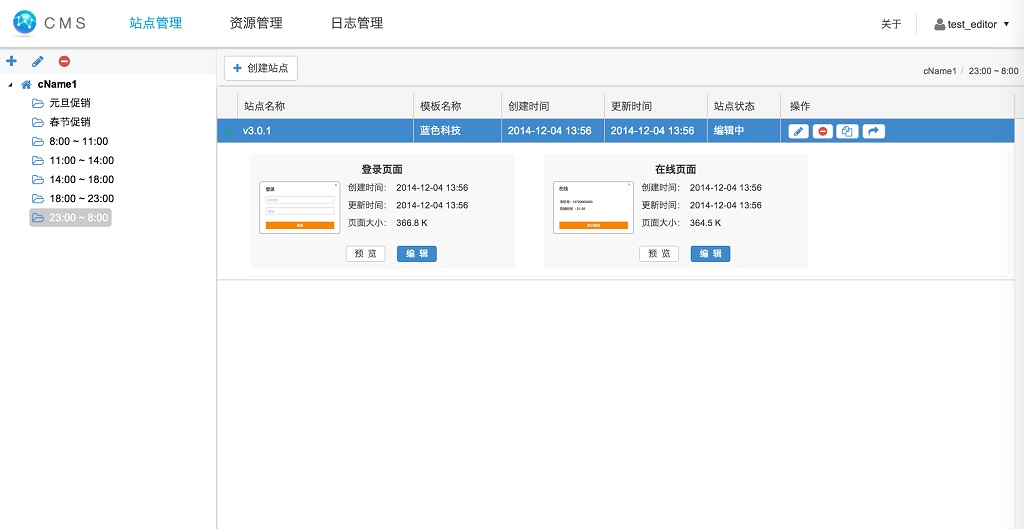The width and height of the screenshot is (1024, 529).
Task: Click the CMS globe logo
Action: (24, 23)
